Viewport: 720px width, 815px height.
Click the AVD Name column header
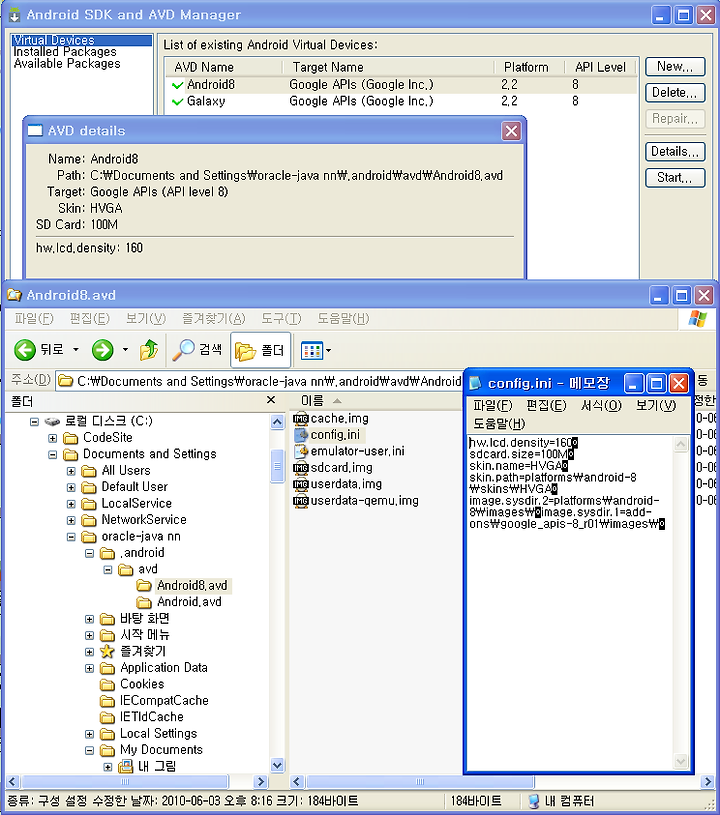coord(225,67)
